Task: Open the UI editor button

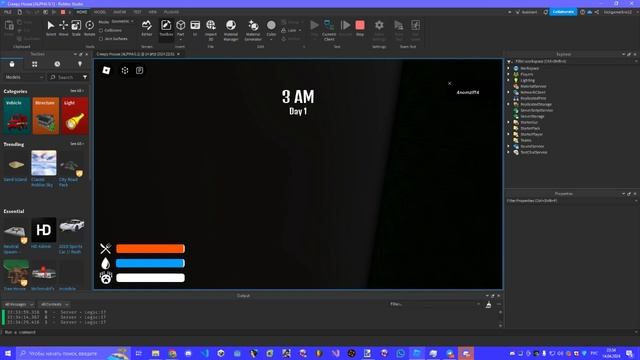Action: pos(195,29)
